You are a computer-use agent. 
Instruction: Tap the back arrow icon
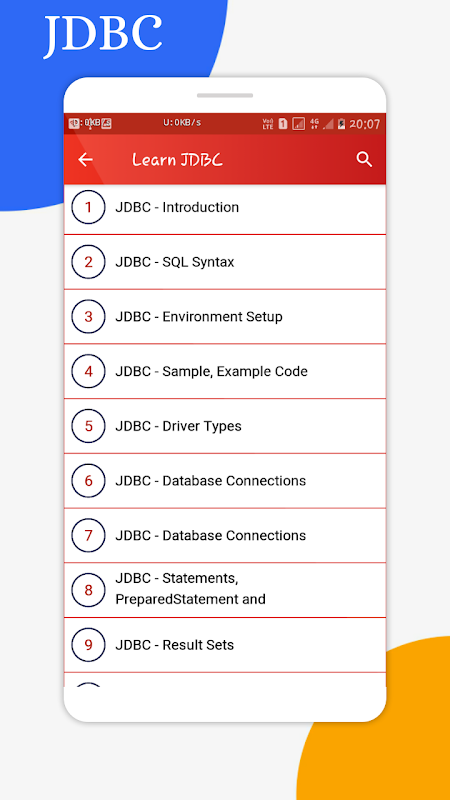click(85, 160)
